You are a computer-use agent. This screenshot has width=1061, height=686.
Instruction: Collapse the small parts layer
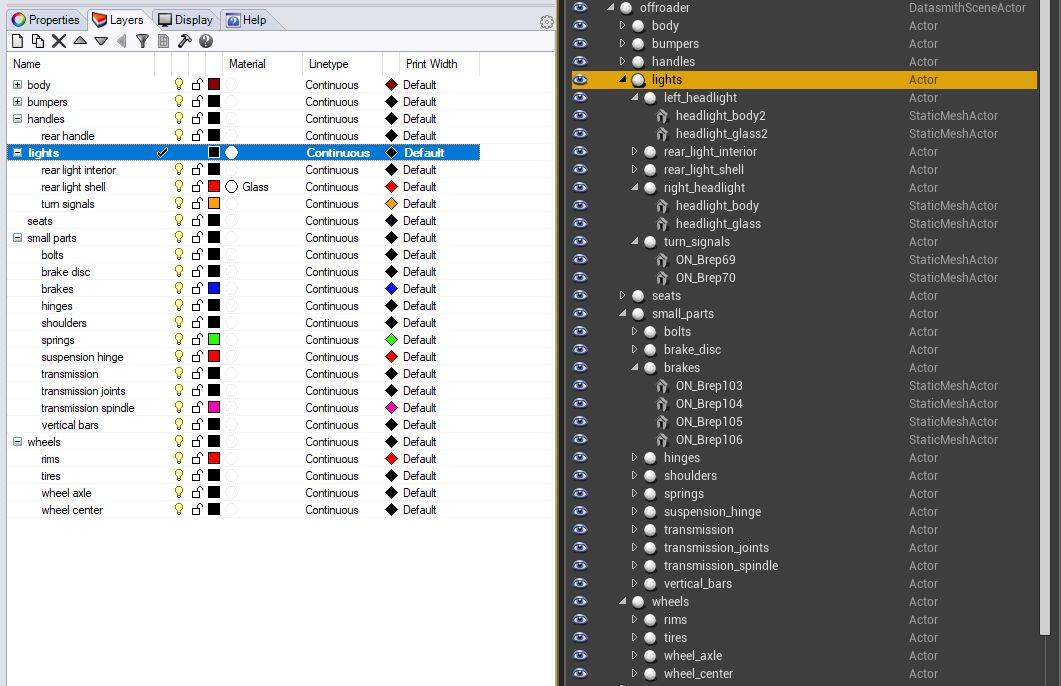[17, 238]
